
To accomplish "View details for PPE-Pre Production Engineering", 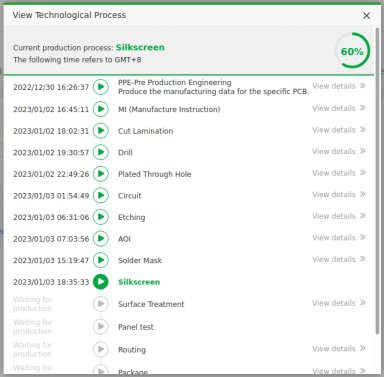I will coord(339,86).
